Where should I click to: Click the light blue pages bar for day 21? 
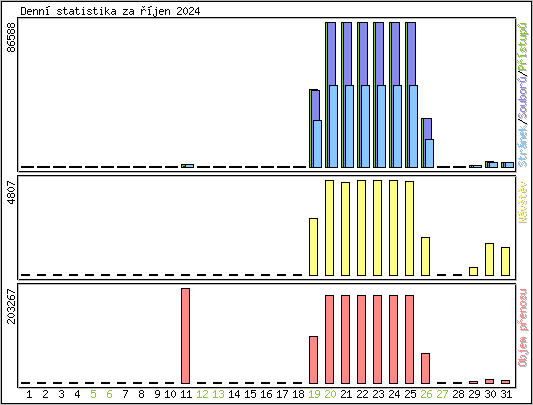coord(349,126)
